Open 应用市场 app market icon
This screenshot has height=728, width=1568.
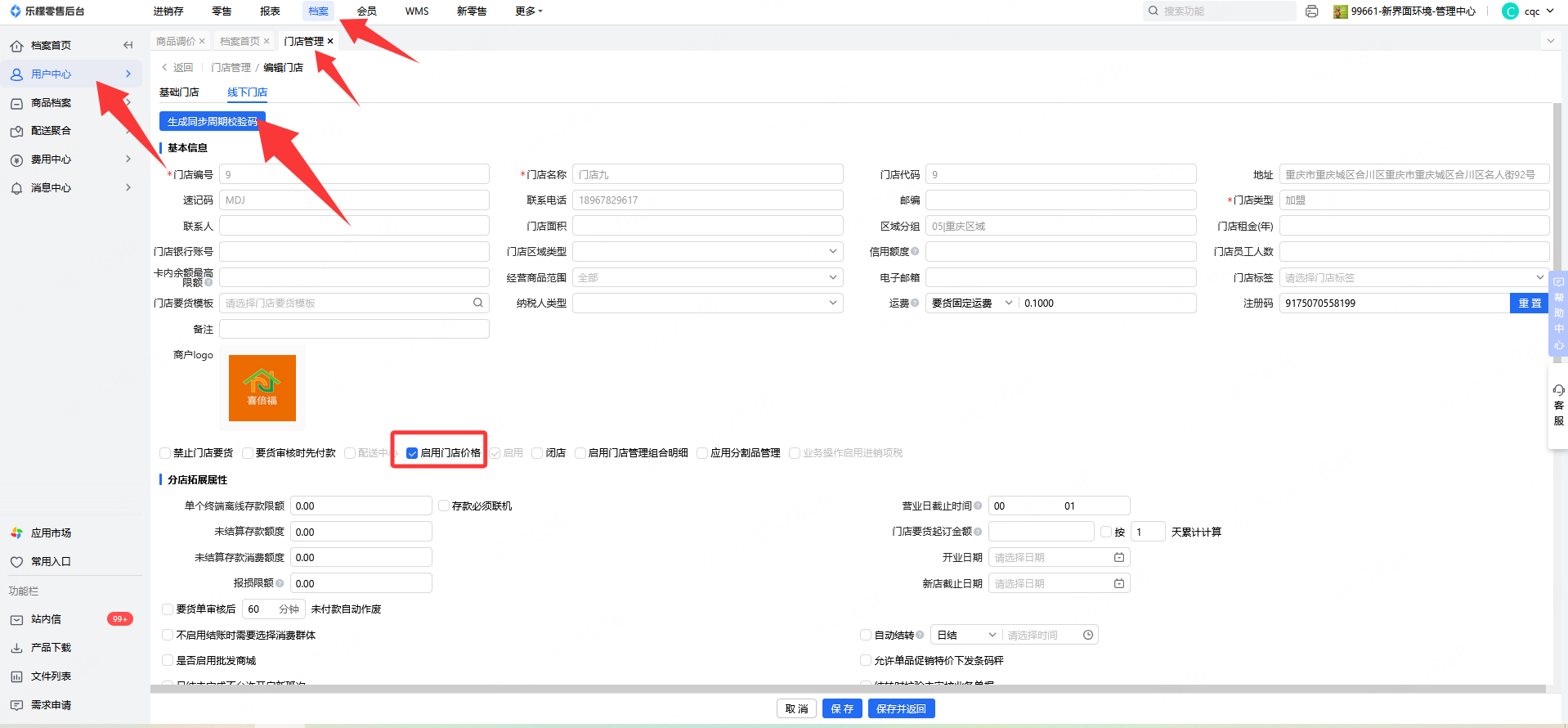[x=16, y=533]
